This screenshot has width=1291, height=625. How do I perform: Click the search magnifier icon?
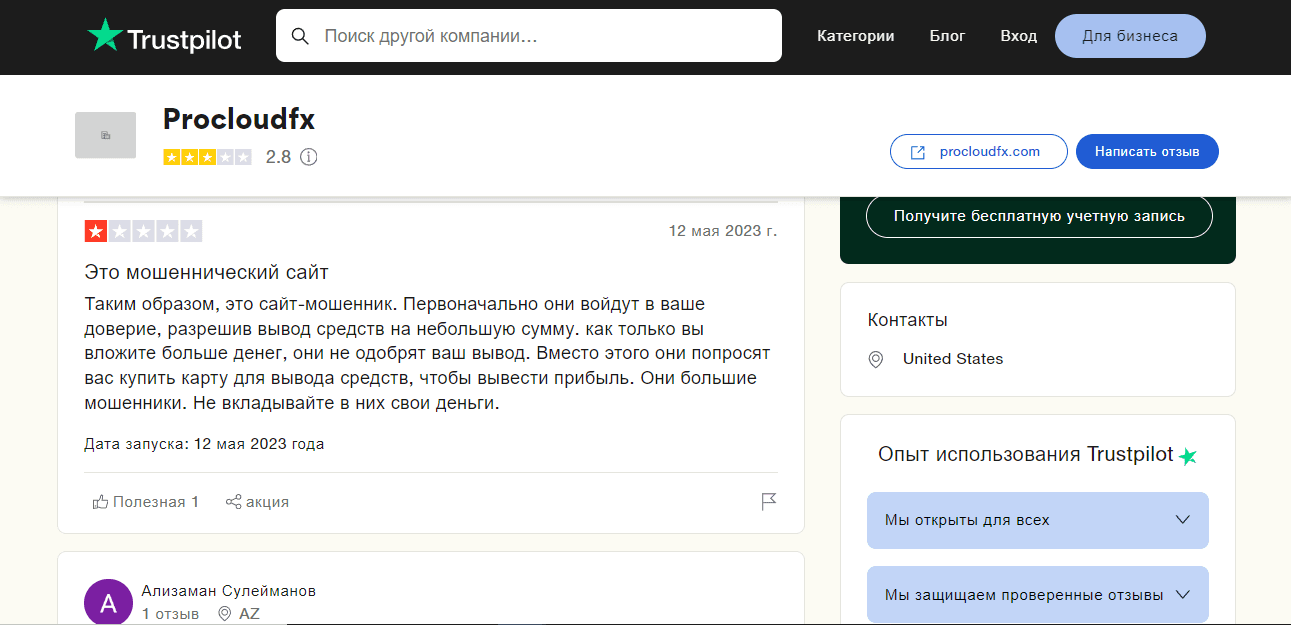point(300,36)
